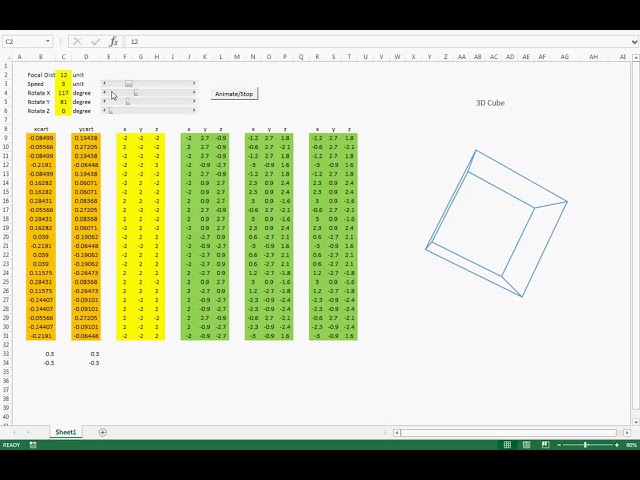Viewport: 640px width, 480px height.
Task: Select the Speed value cell showing 3
Action: pos(63,84)
